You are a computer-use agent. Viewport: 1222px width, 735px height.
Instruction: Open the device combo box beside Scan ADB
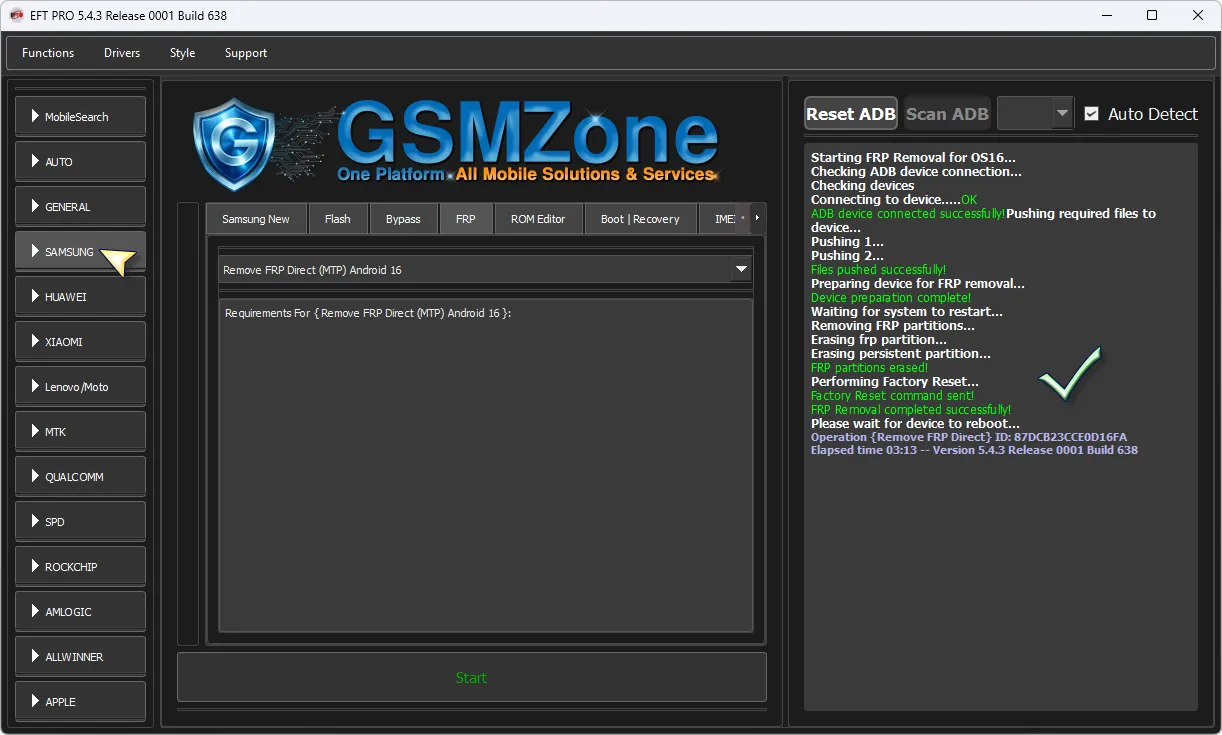1036,114
